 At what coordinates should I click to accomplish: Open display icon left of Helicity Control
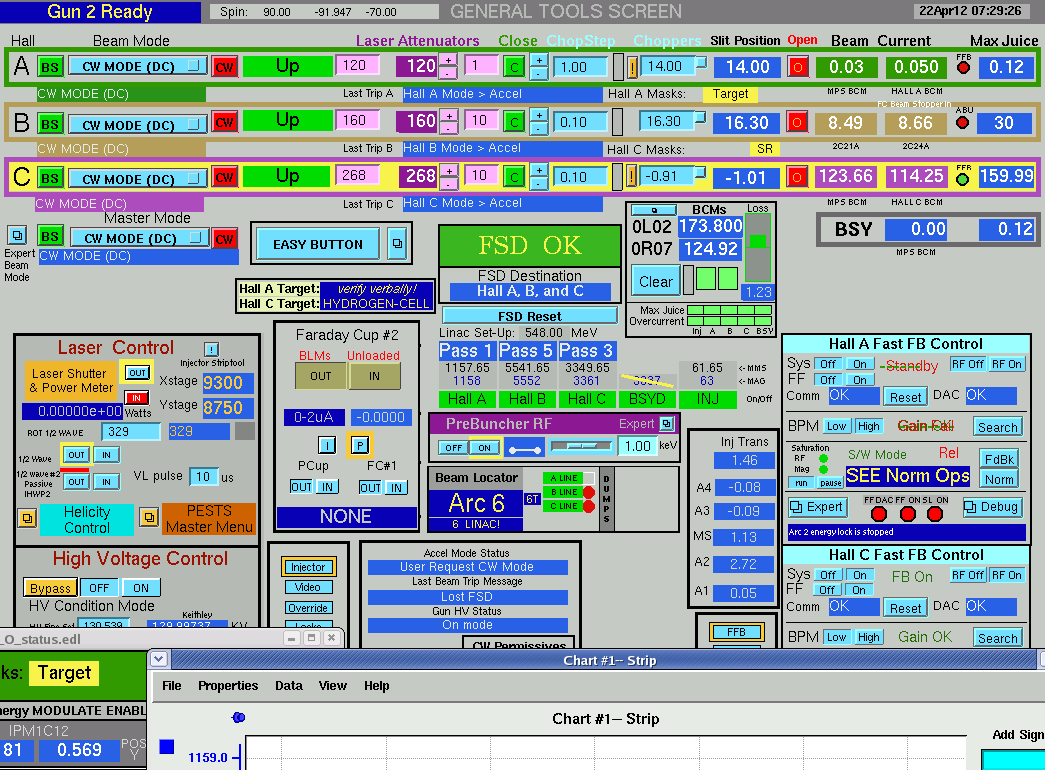[27, 518]
